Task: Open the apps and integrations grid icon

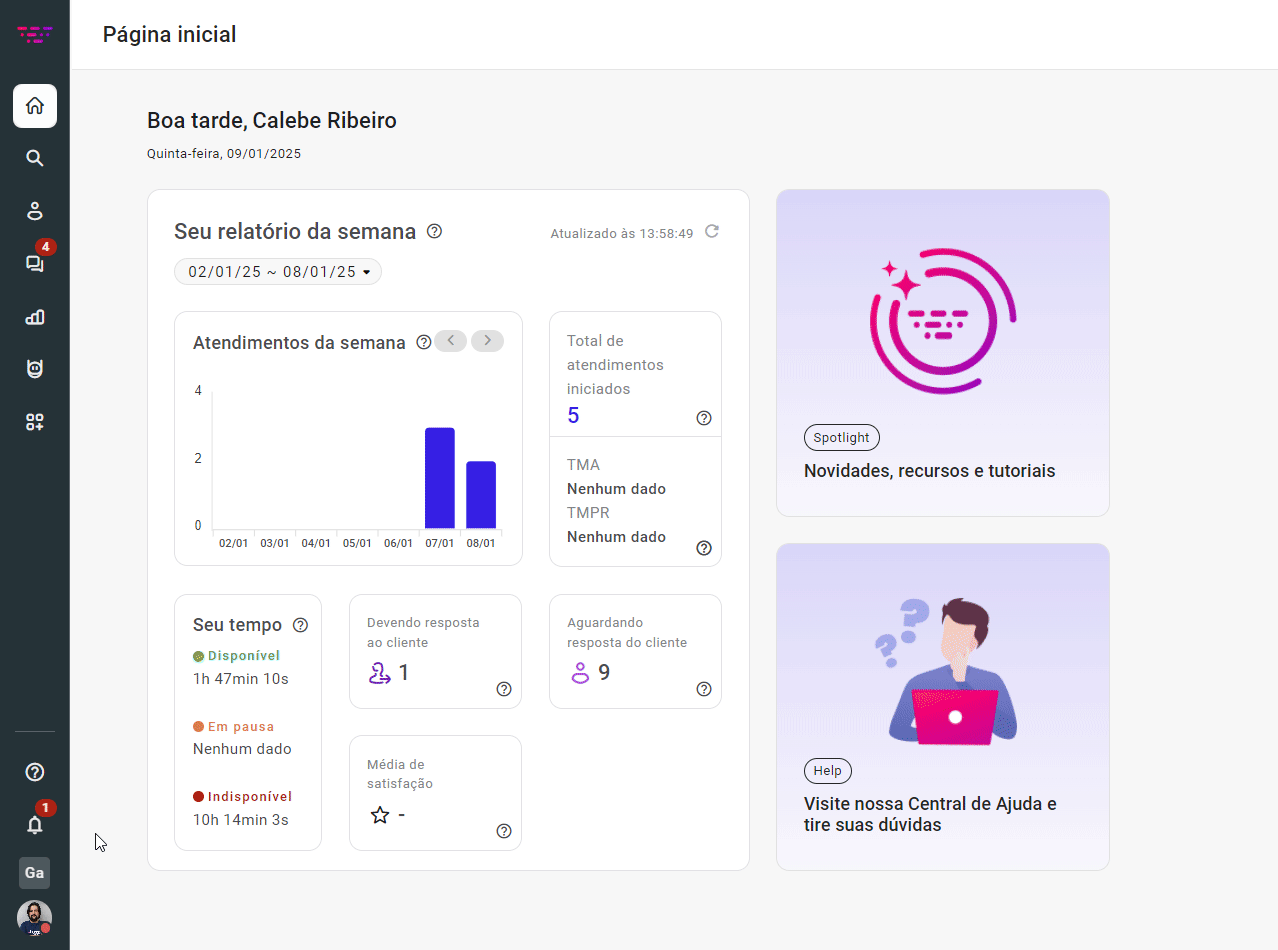Action: pyautogui.click(x=35, y=422)
